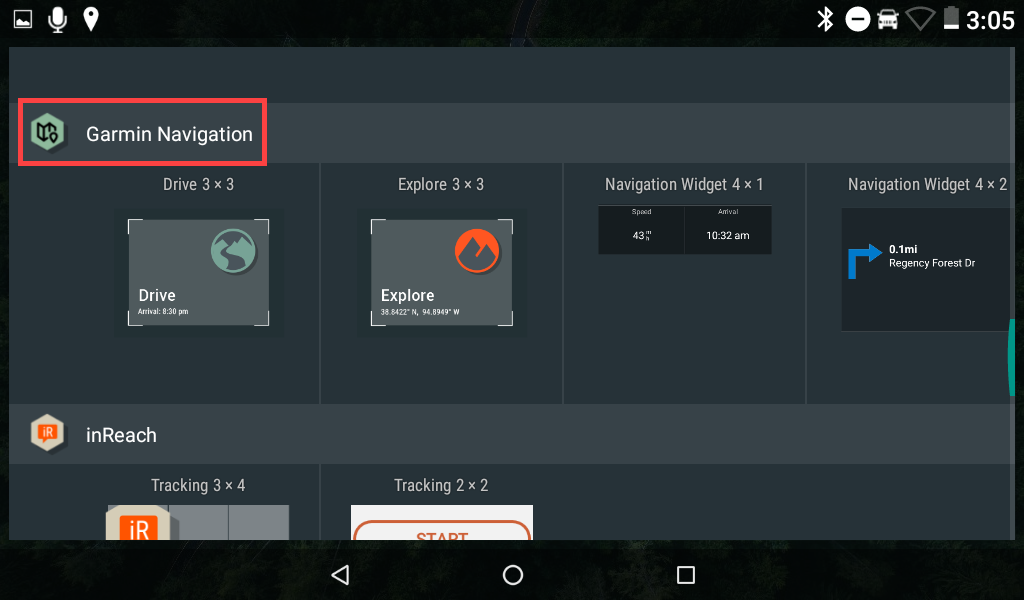This screenshot has height=600, width=1024.
Task: Tap the car mode status icon
Action: tap(887, 20)
